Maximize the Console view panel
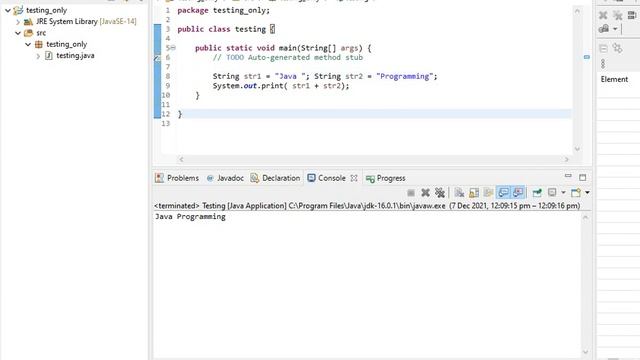 coord(582,178)
